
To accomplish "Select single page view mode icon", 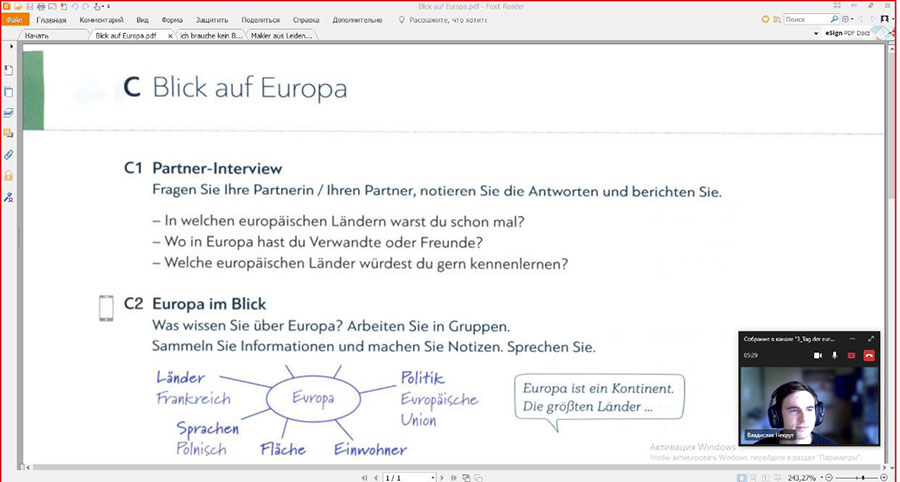I will pos(742,477).
